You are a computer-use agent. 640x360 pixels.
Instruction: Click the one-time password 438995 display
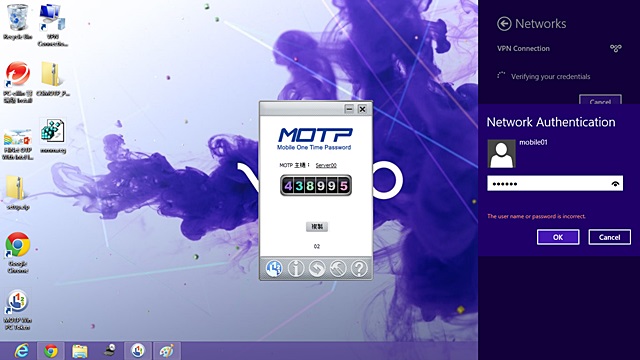point(316,186)
